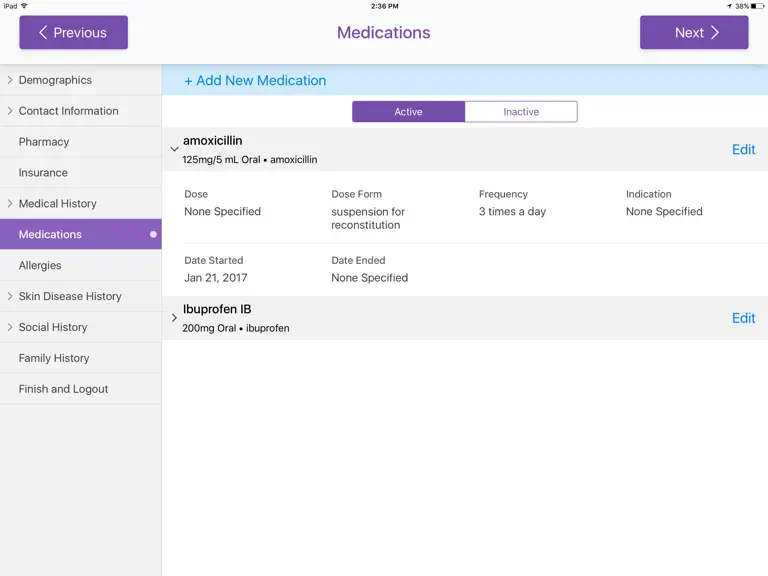This screenshot has width=768, height=576.
Task: Collapse the amoxicillin medication details chevron
Action: [x=174, y=149]
